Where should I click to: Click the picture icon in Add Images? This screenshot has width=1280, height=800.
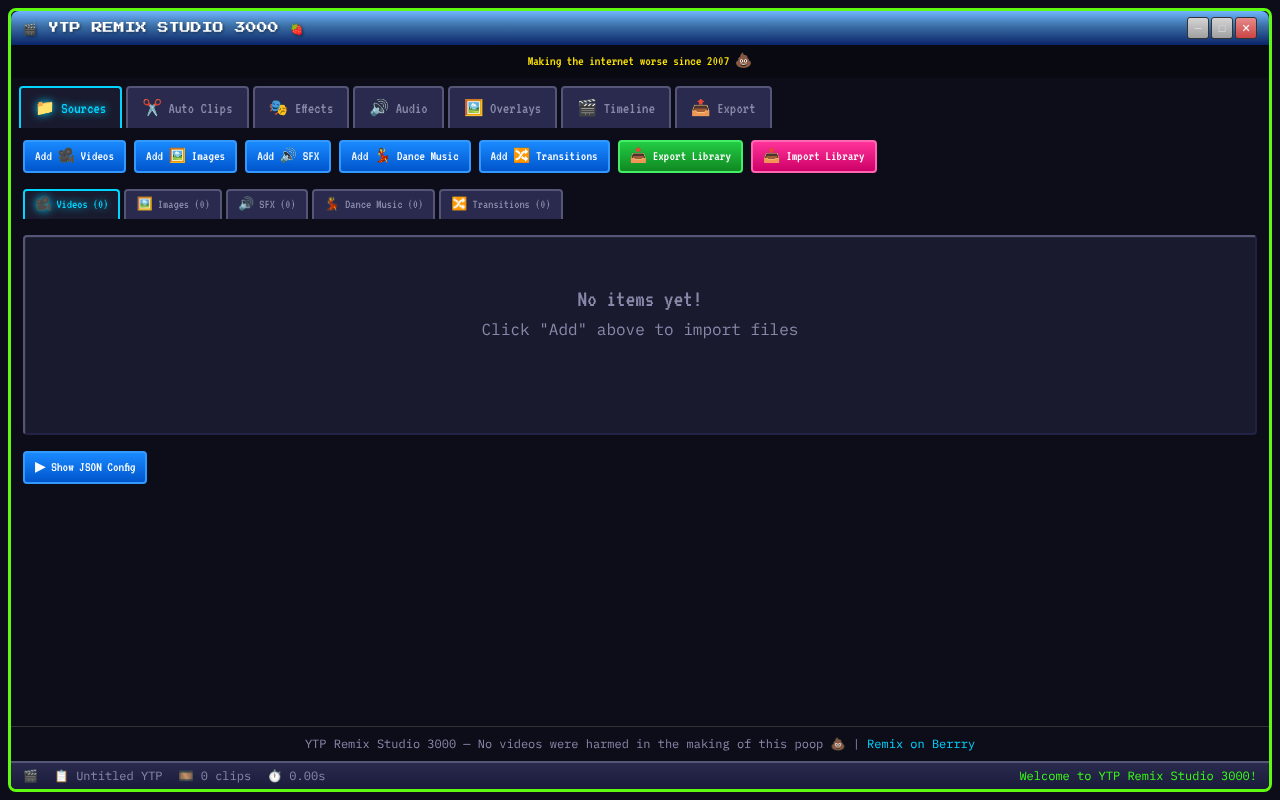coord(177,156)
